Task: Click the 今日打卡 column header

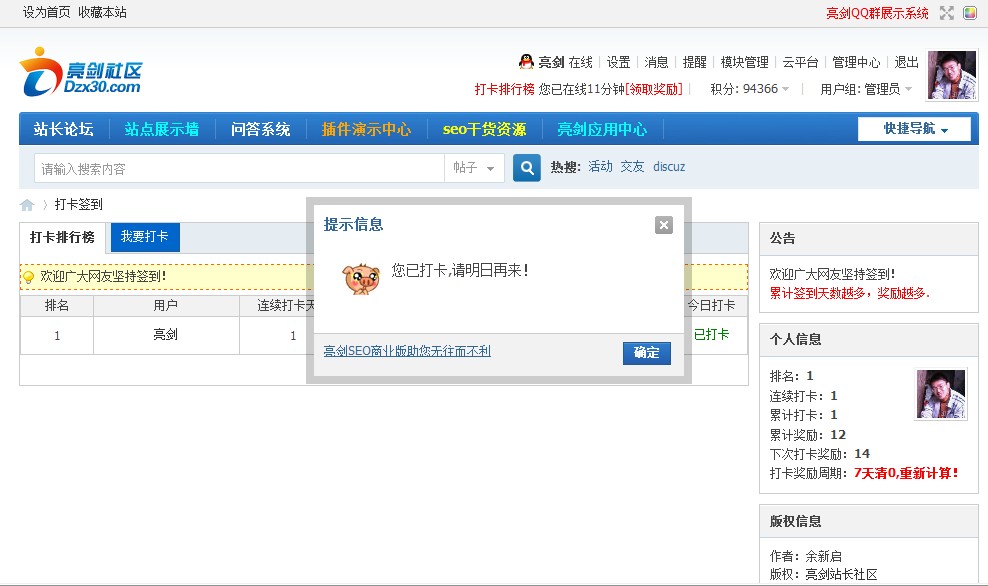Action: point(711,306)
